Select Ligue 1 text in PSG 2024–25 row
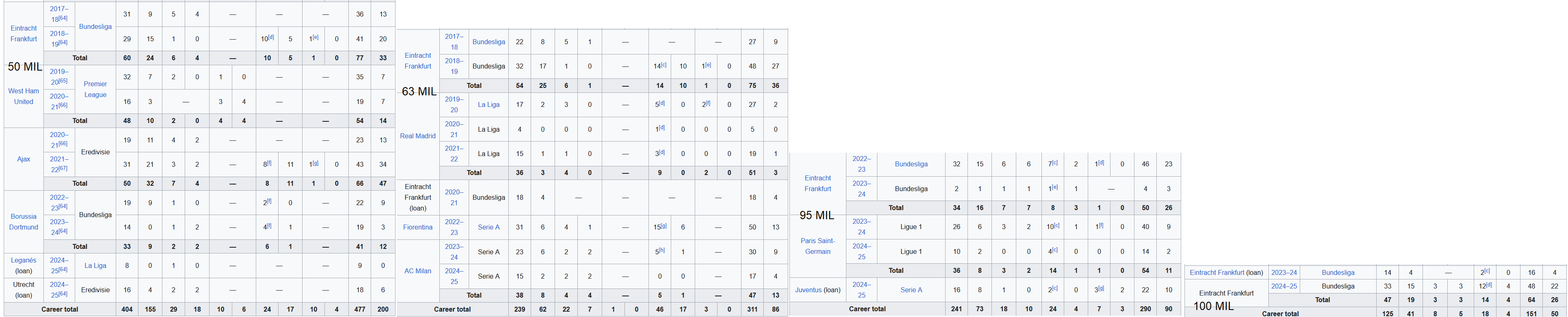This screenshot has height=317, width=1568. 911,251
